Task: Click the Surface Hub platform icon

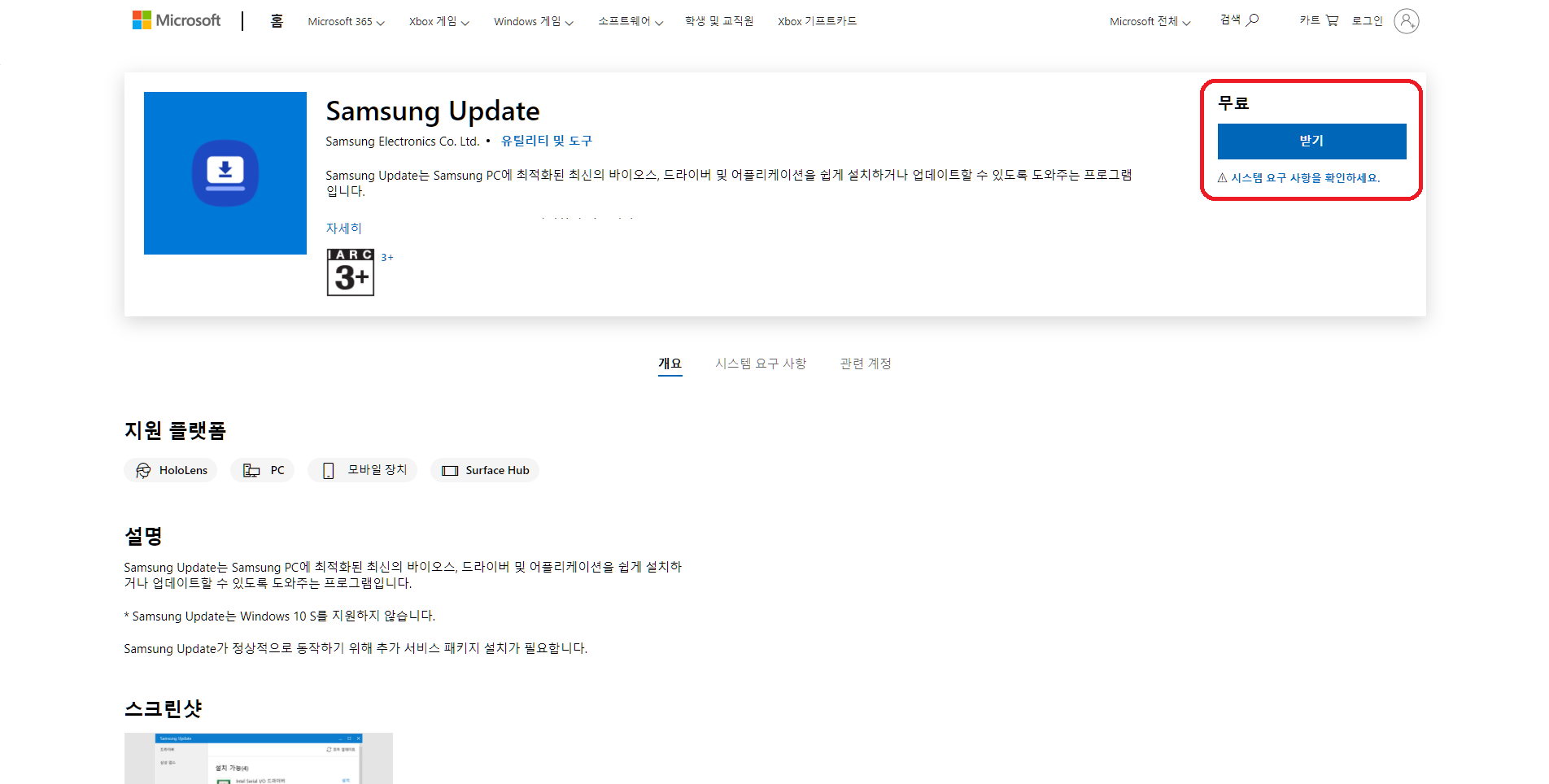Action: 450,471
